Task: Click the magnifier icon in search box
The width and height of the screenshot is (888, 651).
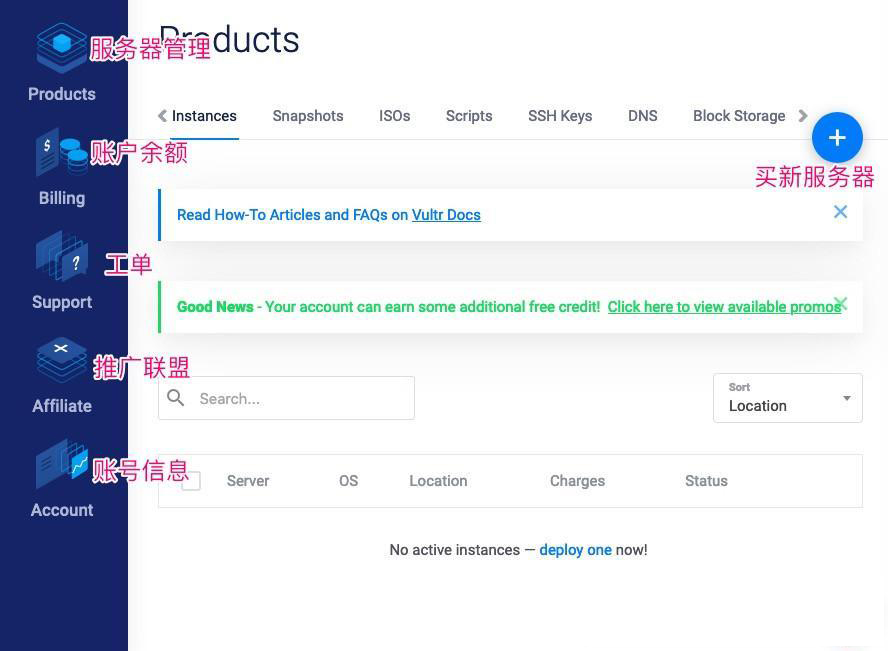Action: click(x=176, y=398)
